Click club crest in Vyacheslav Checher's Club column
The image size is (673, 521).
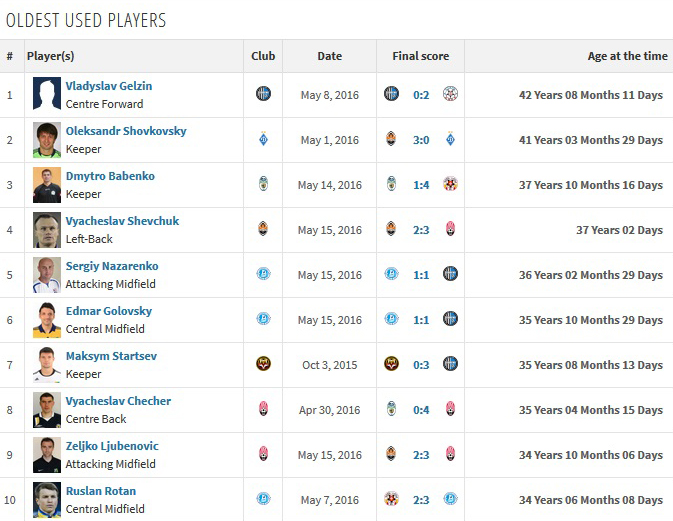click(x=263, y=409)
